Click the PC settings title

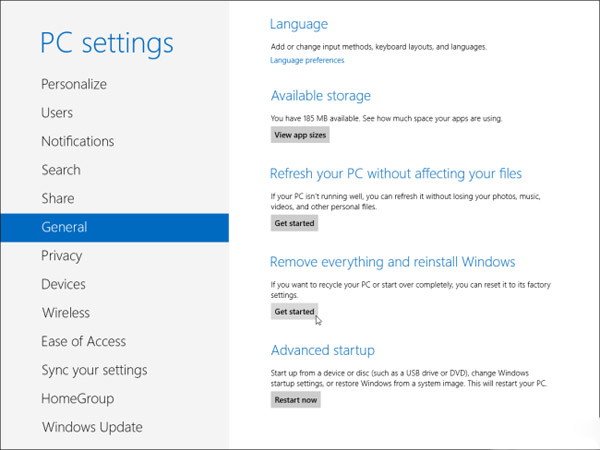pyautogui.click(x=107, y=43)
